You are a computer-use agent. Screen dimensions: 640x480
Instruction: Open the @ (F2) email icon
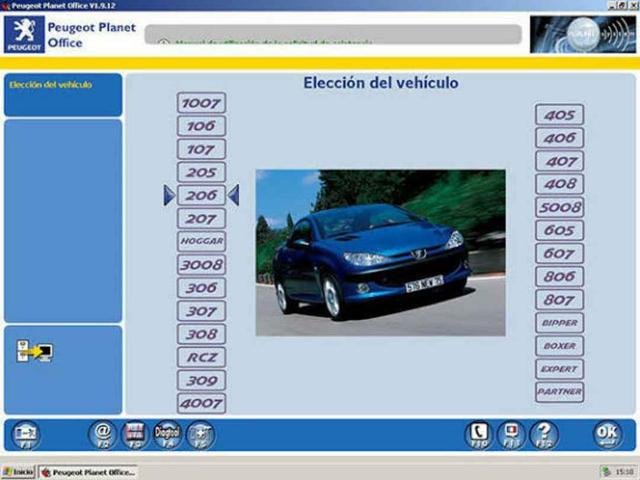103,434
